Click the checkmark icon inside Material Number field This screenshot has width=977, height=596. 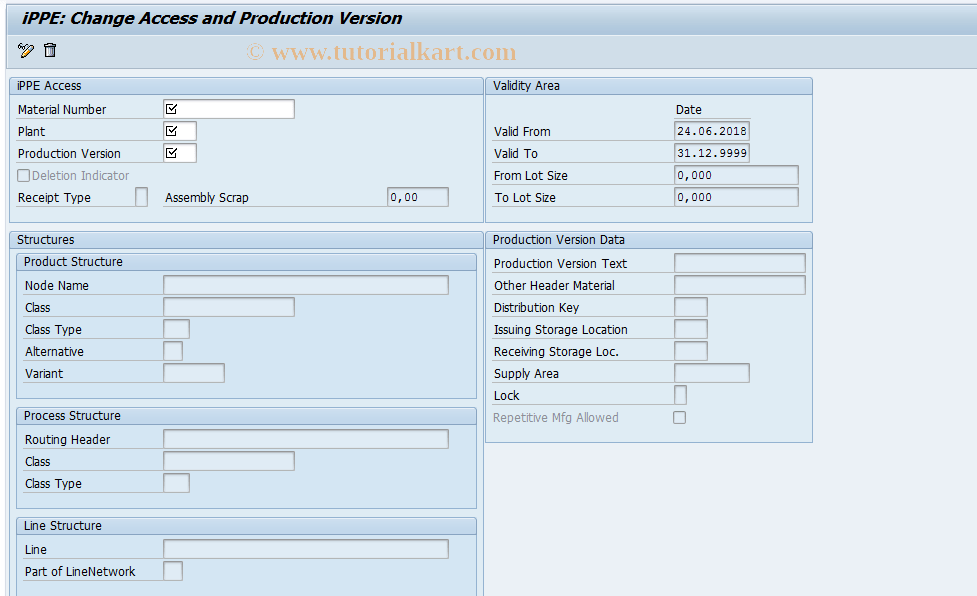[x=170, y=108]
